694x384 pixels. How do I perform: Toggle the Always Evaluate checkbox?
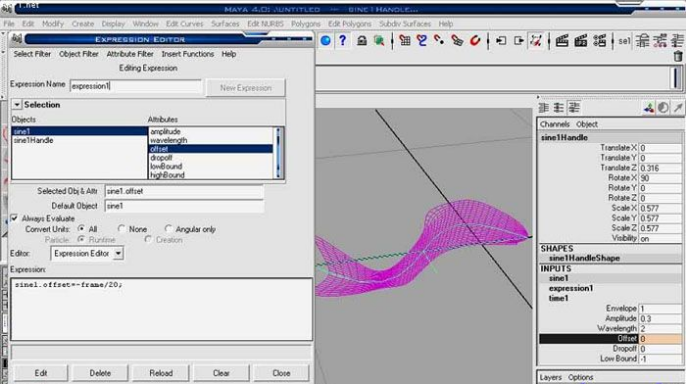click(x=15, y=218)
